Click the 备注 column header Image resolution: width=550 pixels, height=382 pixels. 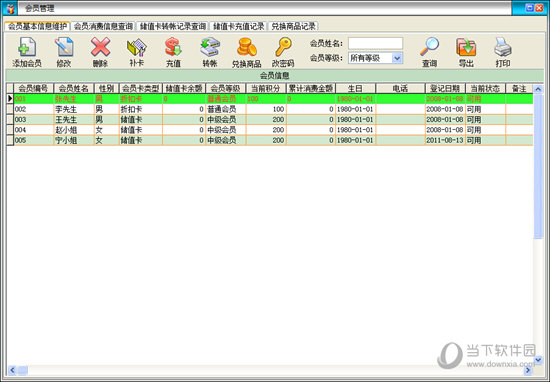pyautogui.click(x=519, y=88)
